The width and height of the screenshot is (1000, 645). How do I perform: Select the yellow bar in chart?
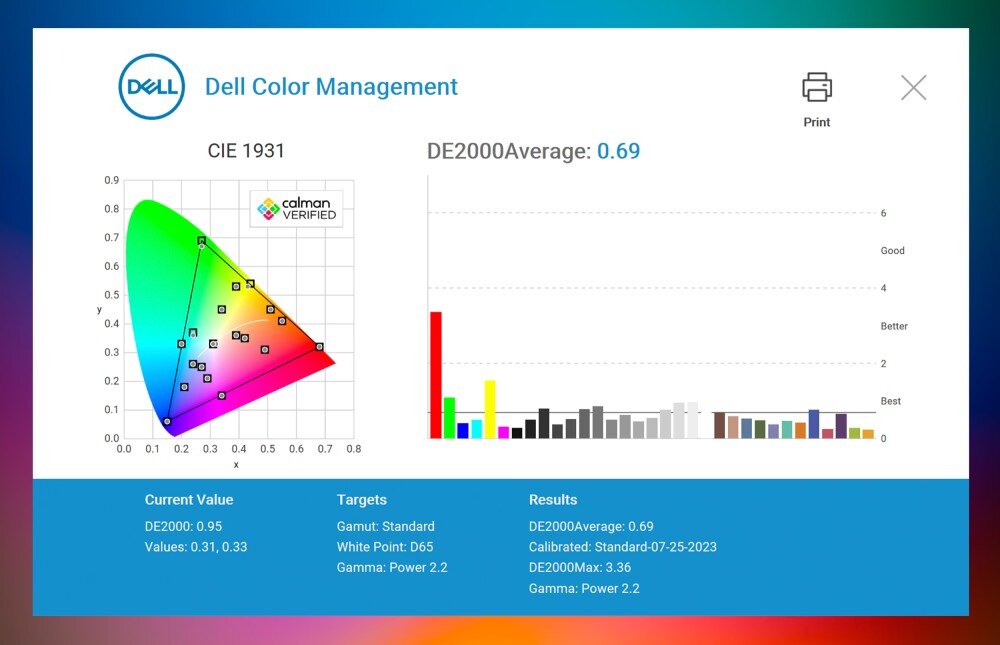click(x=490, y=409)
